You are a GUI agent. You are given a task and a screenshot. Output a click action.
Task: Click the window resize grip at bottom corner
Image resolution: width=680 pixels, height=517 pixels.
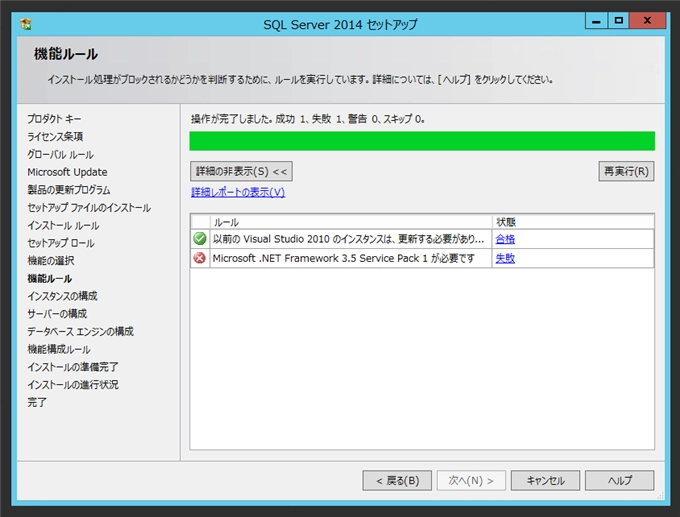(x=660, y=495)
